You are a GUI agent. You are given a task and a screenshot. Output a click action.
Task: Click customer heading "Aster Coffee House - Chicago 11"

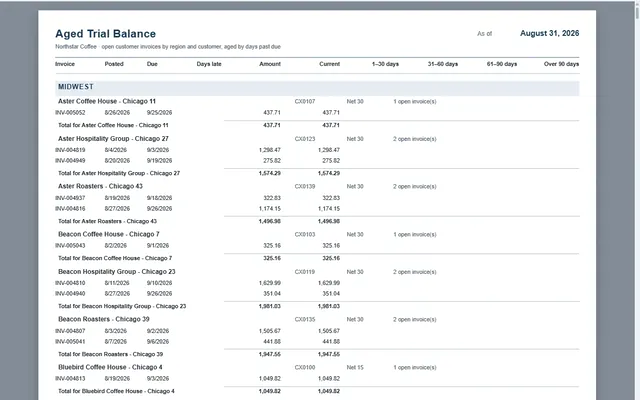coord(107,101)
